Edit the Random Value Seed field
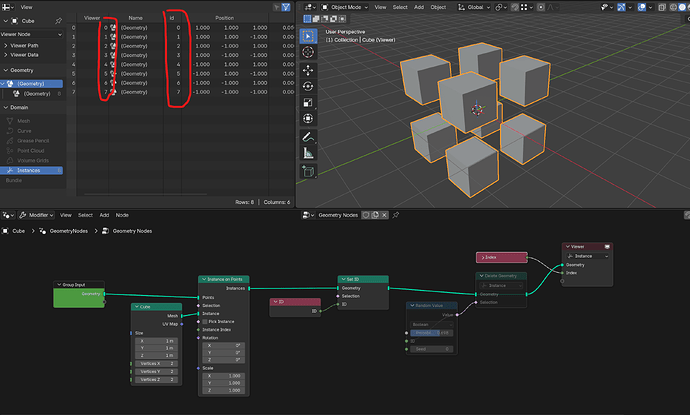The height and width of the screenshot is (415, 690). coord(432,349)
